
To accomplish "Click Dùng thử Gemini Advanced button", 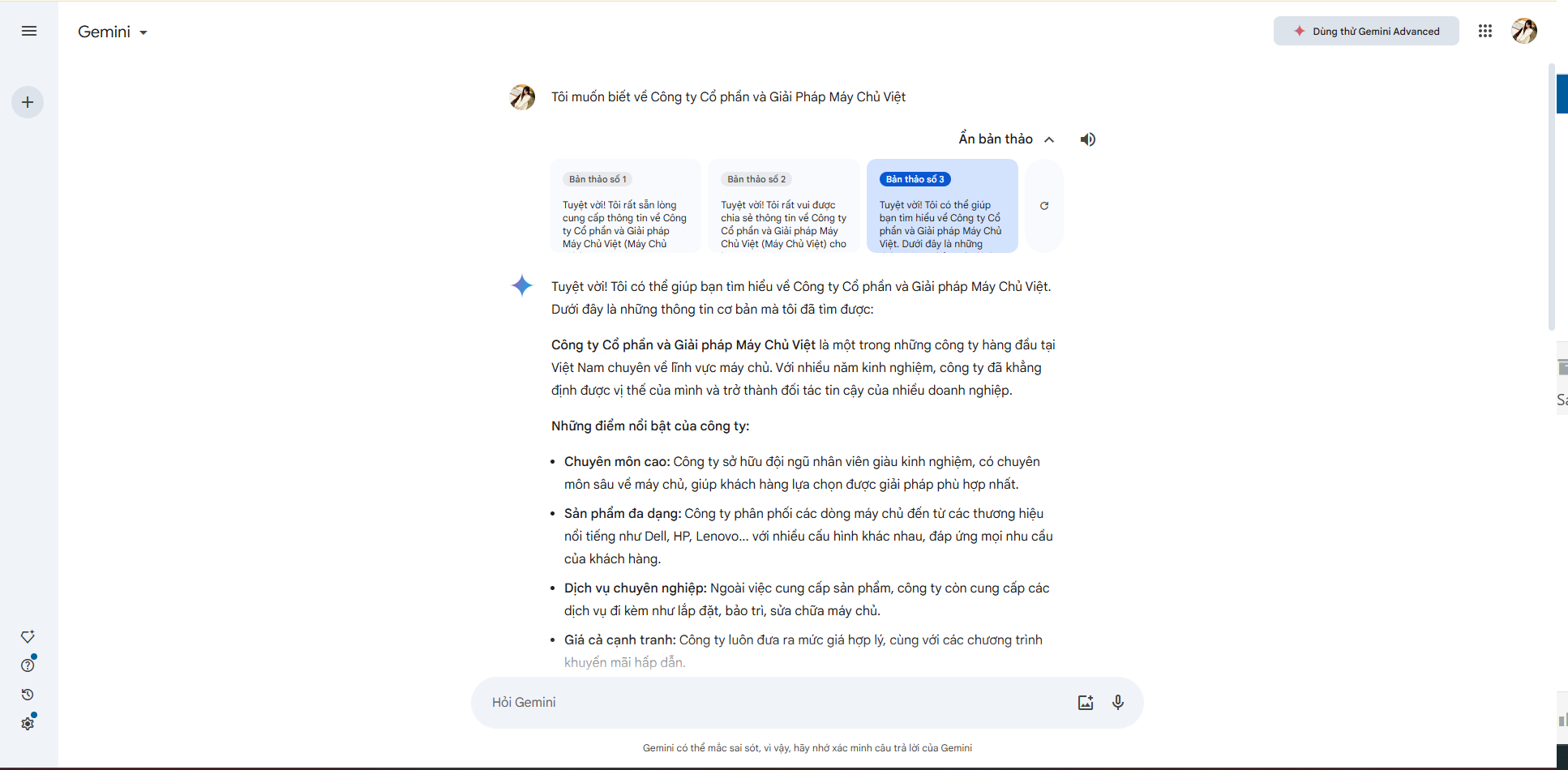I will (1366, 31).
